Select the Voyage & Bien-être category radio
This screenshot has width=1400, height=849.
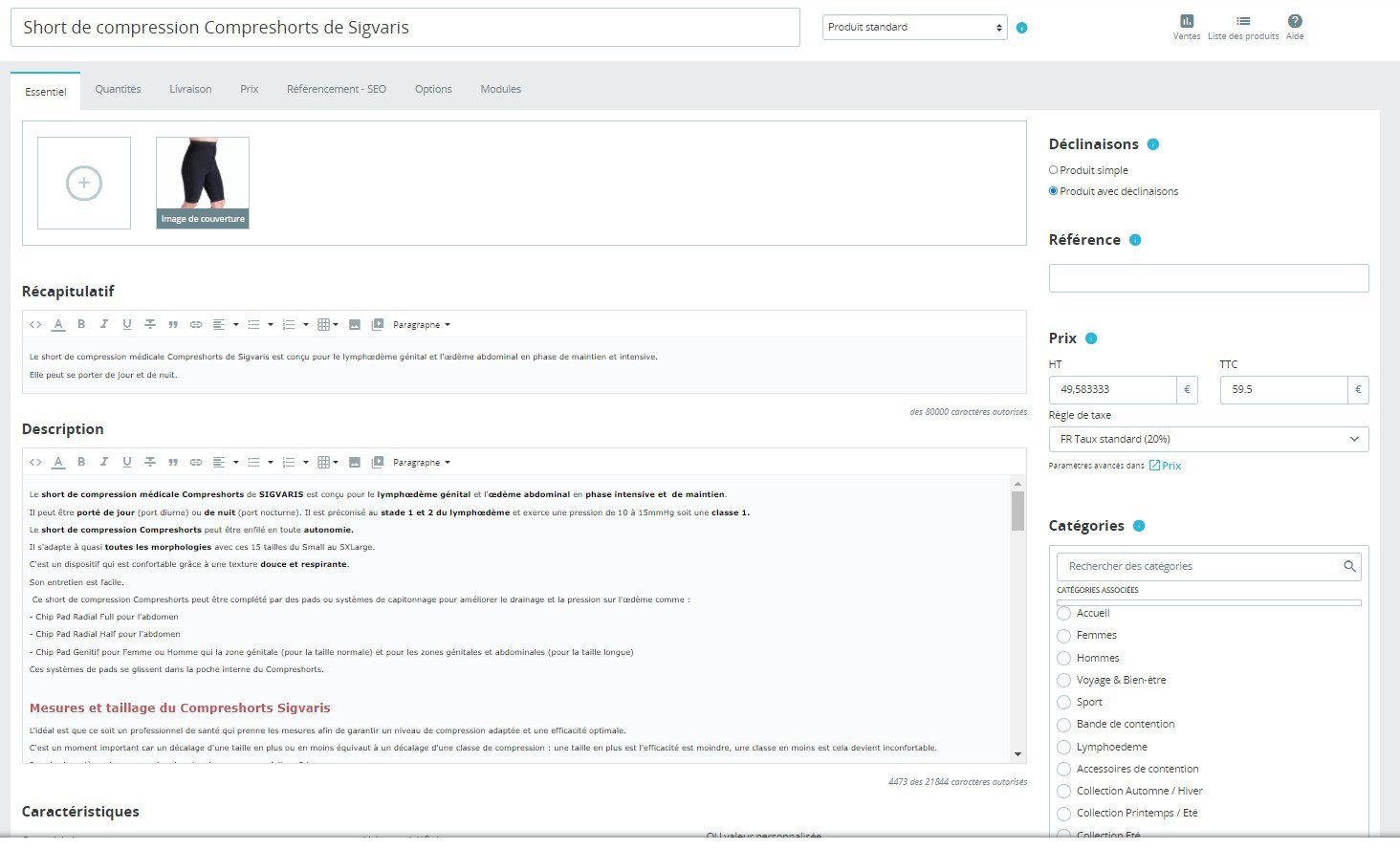click(1063, 680)
